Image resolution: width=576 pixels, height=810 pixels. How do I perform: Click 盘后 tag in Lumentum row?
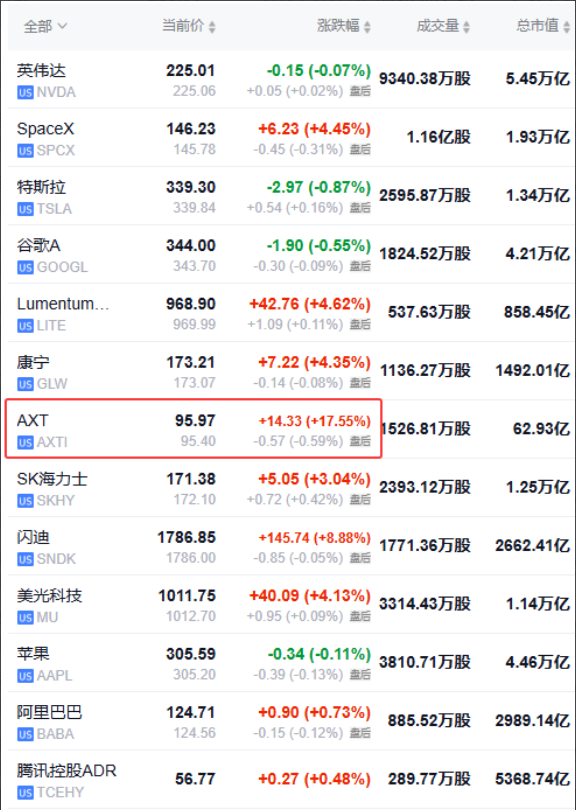click(x=360, y=325)
